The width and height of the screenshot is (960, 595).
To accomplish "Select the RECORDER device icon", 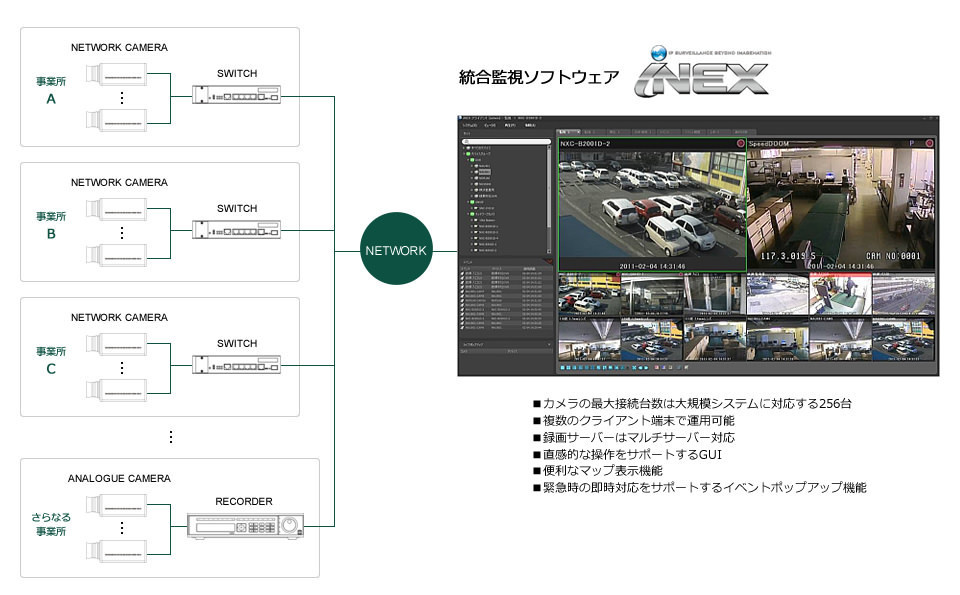I will pos(245,526).
